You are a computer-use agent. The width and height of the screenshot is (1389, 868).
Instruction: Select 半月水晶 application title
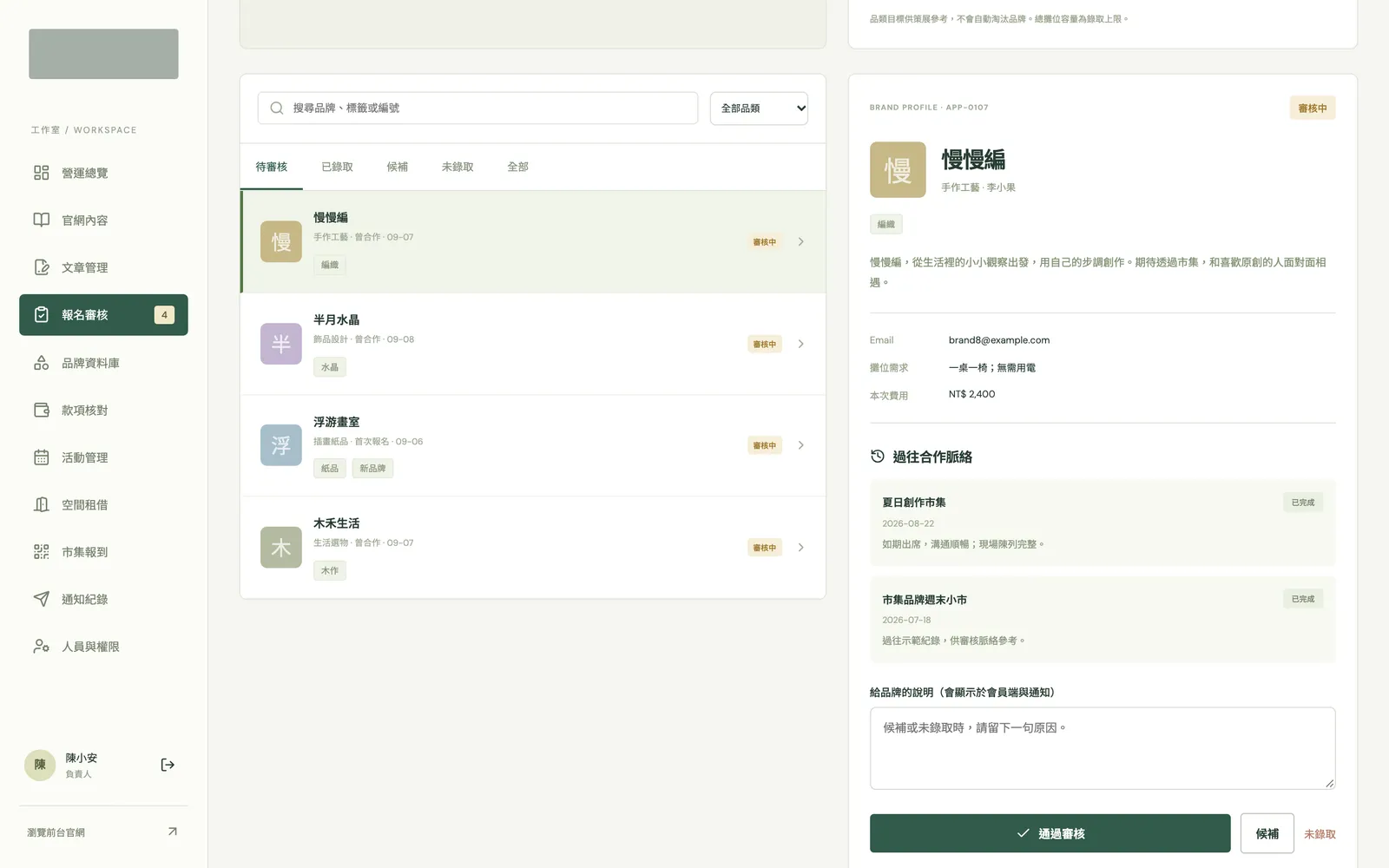click(x=336, y=319)
